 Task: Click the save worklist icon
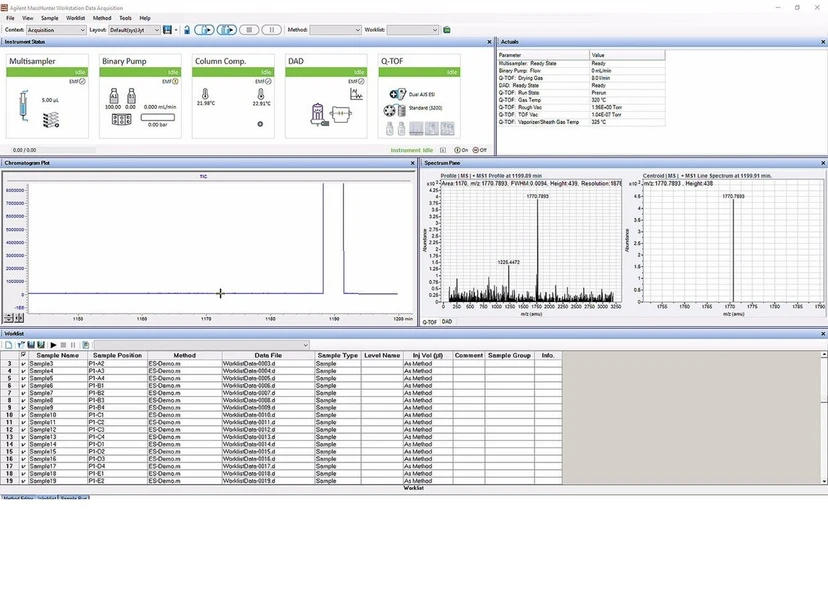tap(31, 345)
